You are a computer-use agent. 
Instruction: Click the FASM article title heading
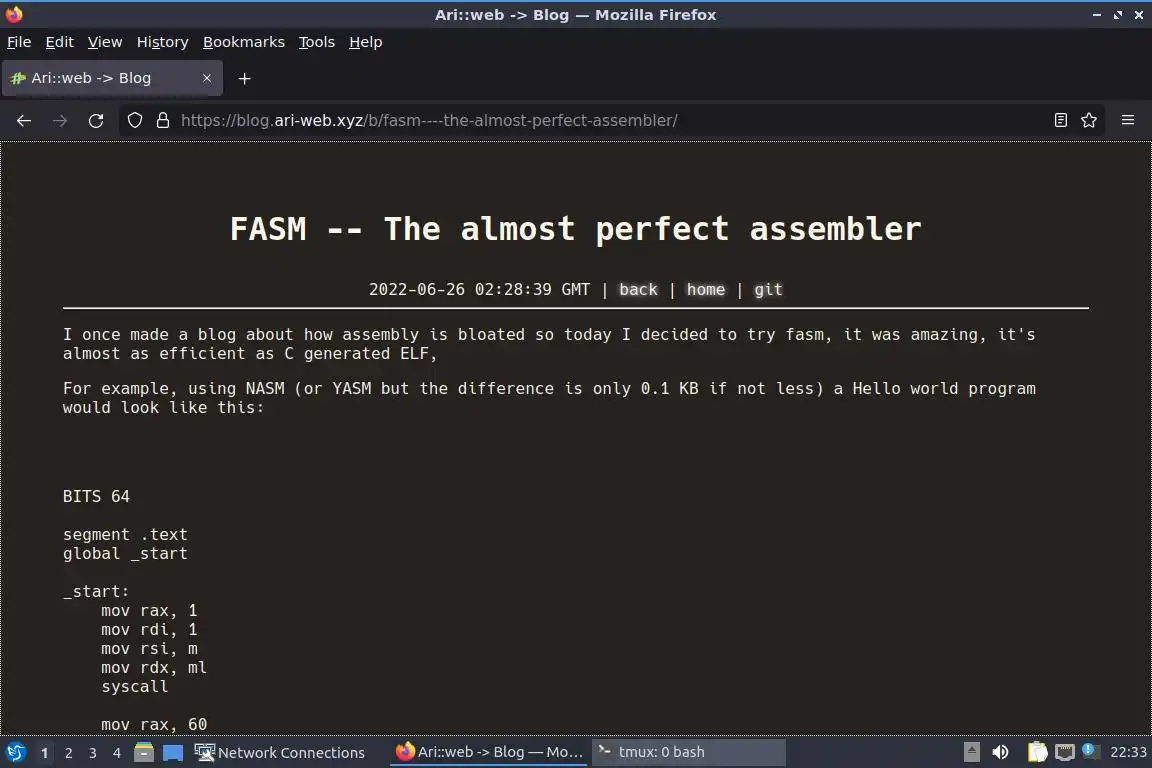pos(576,229)
